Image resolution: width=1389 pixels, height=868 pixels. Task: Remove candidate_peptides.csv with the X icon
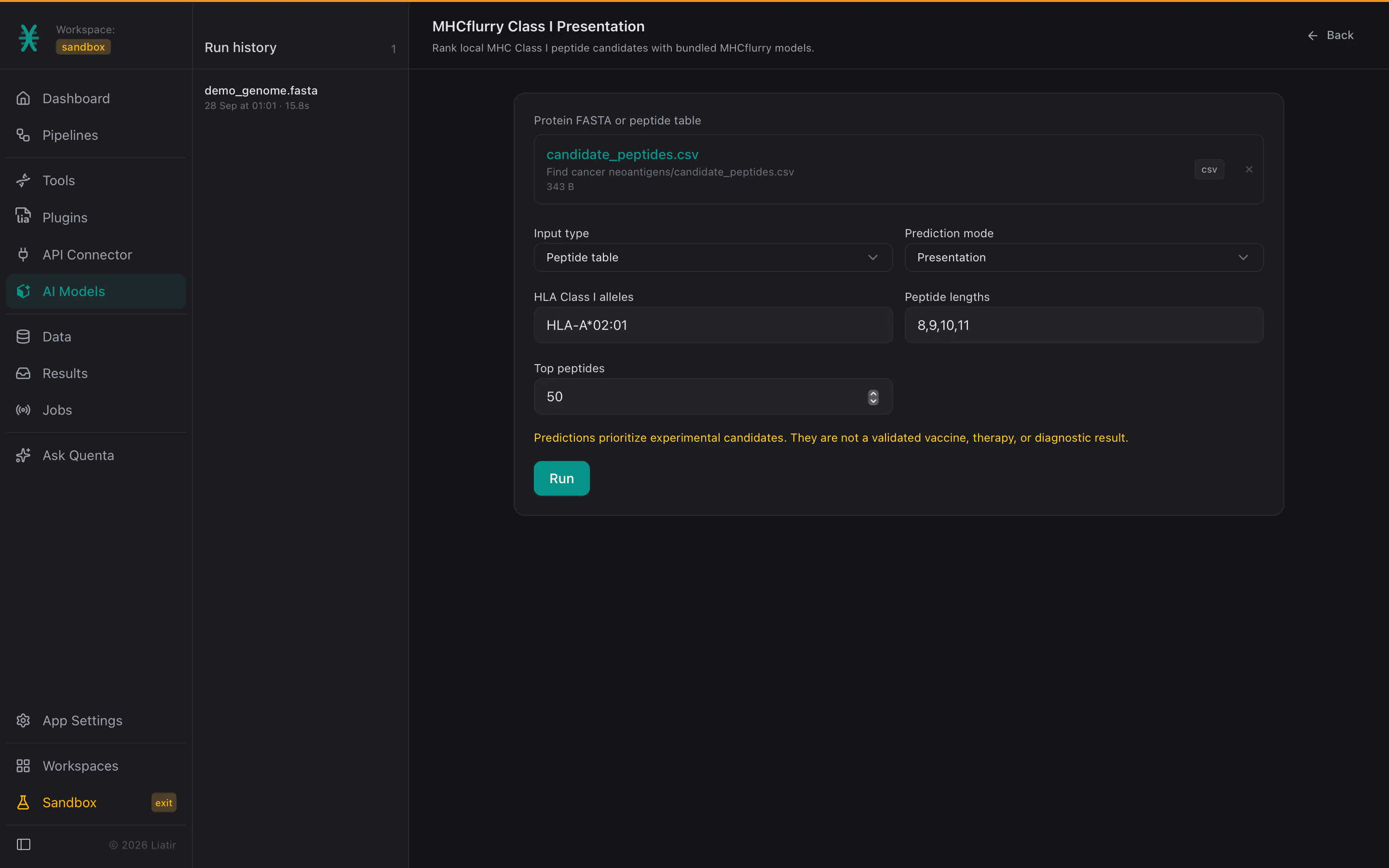1249,169
